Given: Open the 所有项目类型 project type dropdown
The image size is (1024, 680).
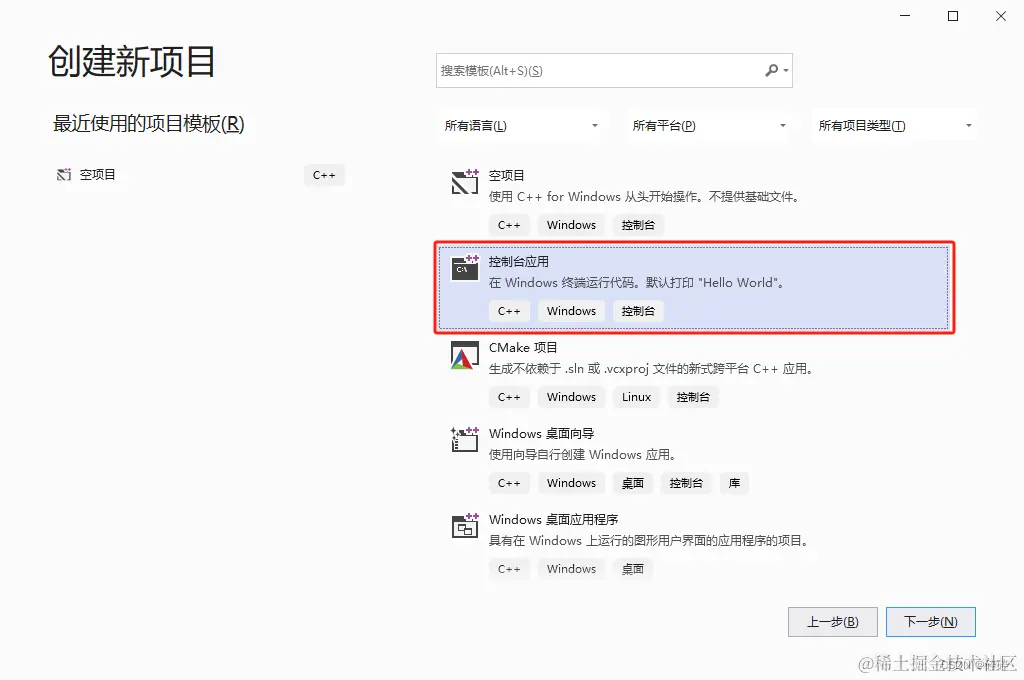Looking at the screenshot, I should 894,125.
